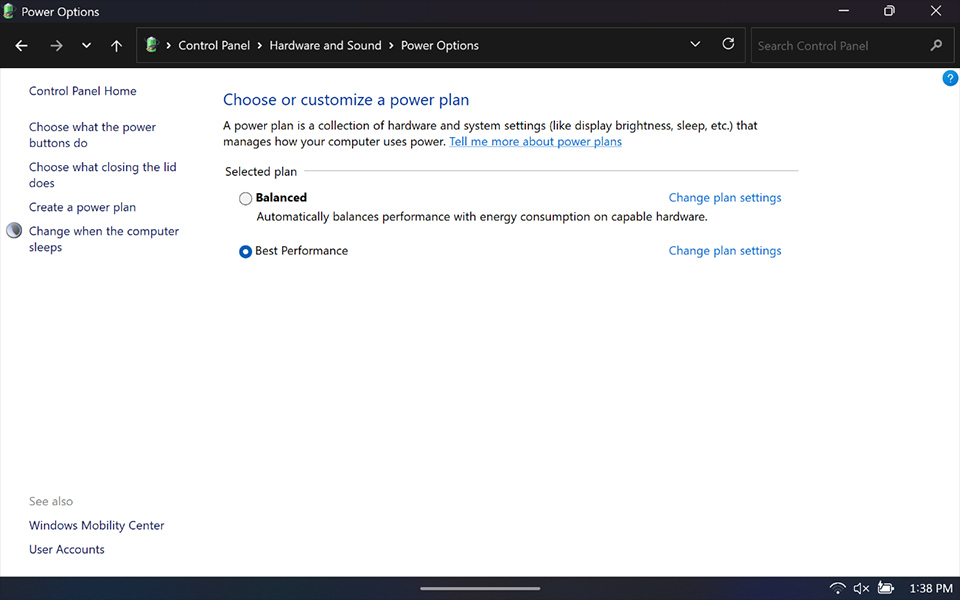Click the forward navigation arrow
This screenshot has height=600, width=960.
pos(56,46)
